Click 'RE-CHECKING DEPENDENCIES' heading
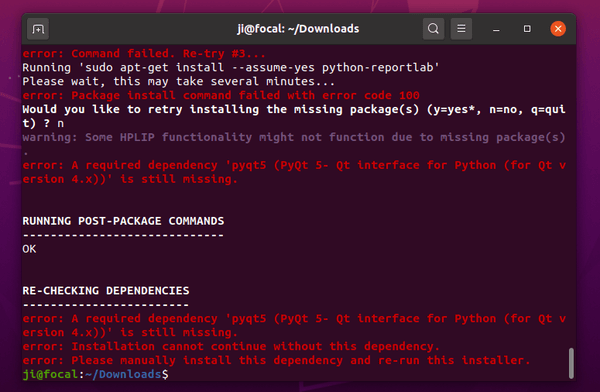600x392 pixels. (x=106, y=291)
